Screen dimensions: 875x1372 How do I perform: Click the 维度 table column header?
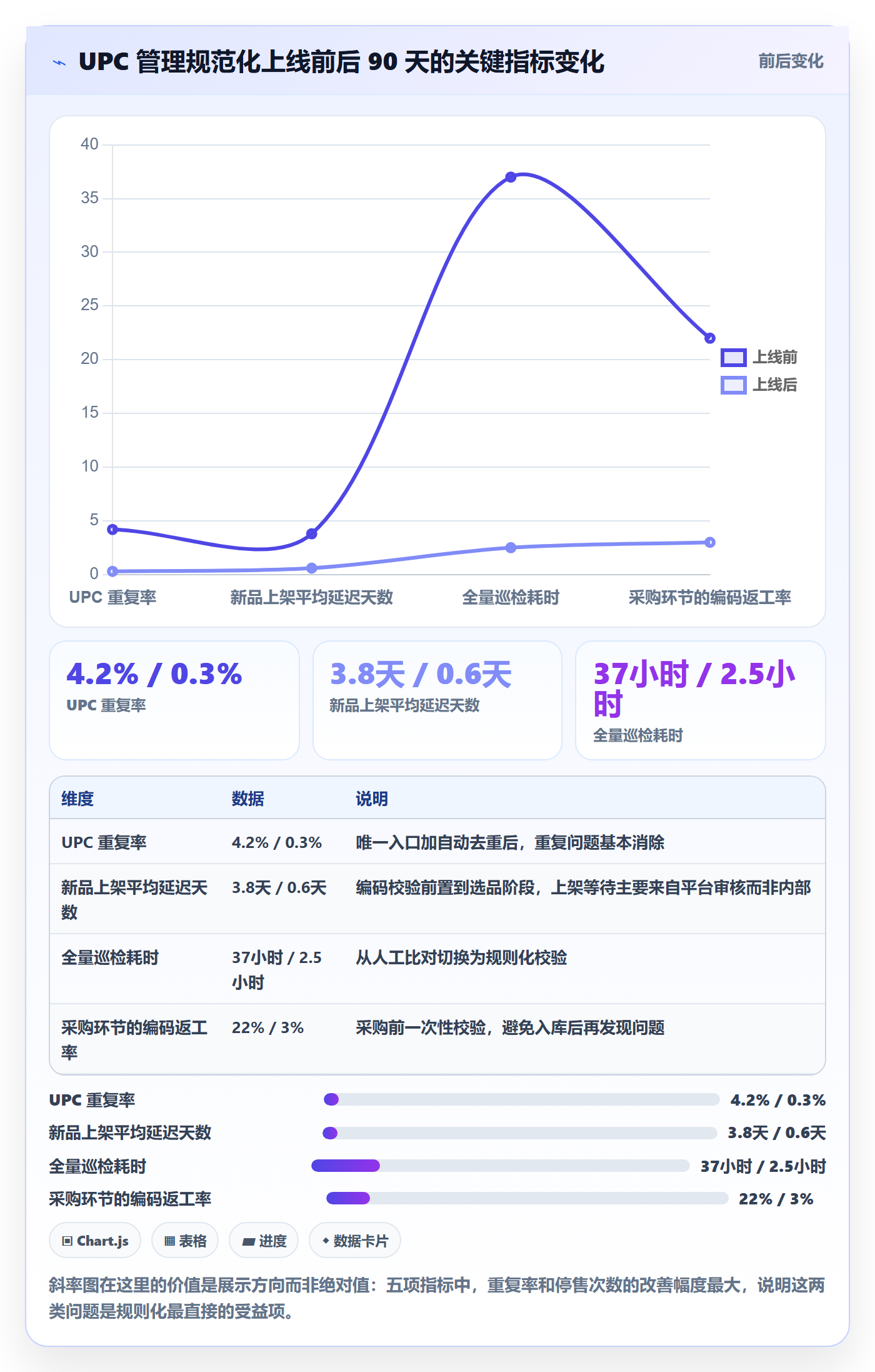[x=77, y=799]
